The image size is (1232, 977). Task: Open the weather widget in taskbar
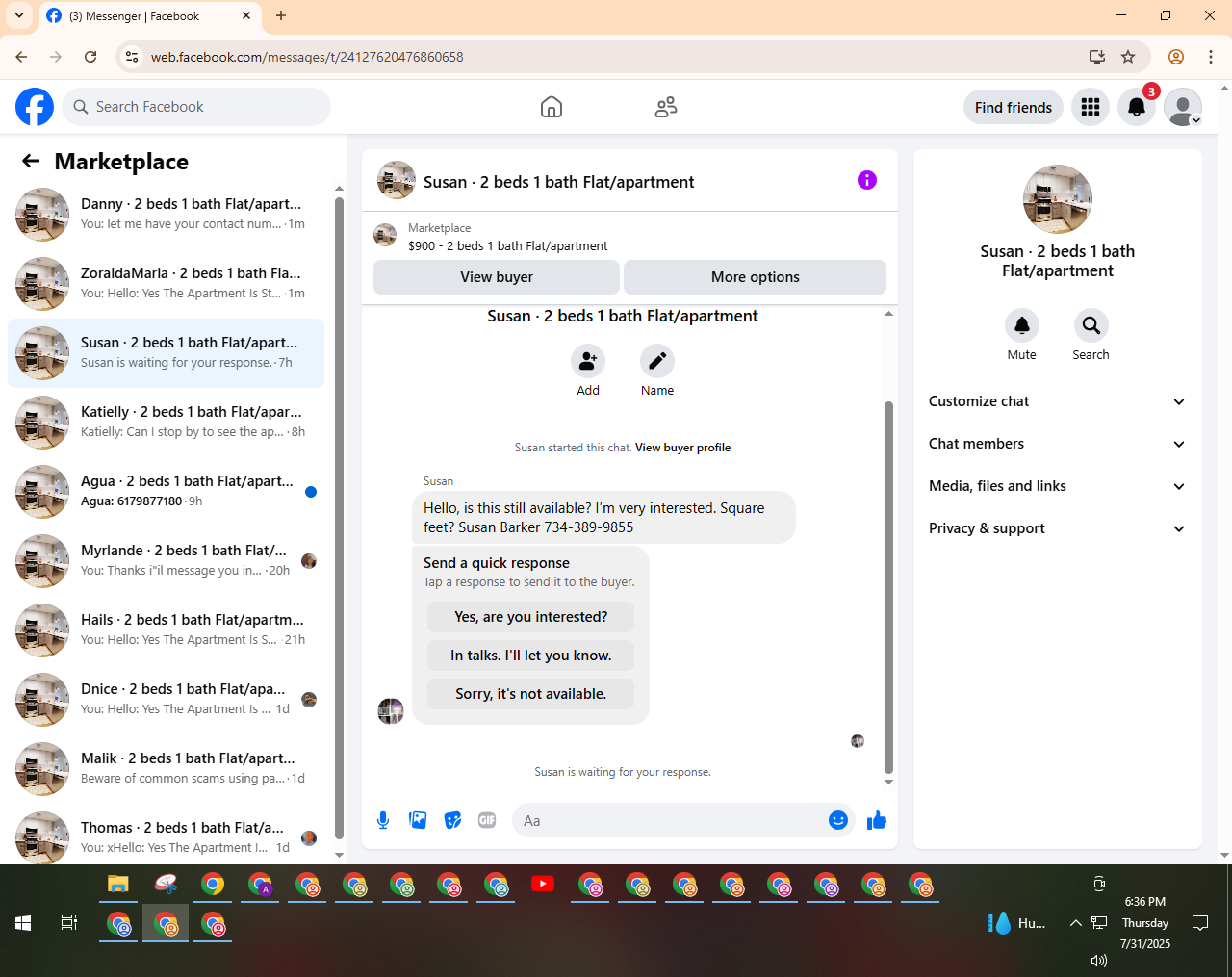coord(1017,923)
